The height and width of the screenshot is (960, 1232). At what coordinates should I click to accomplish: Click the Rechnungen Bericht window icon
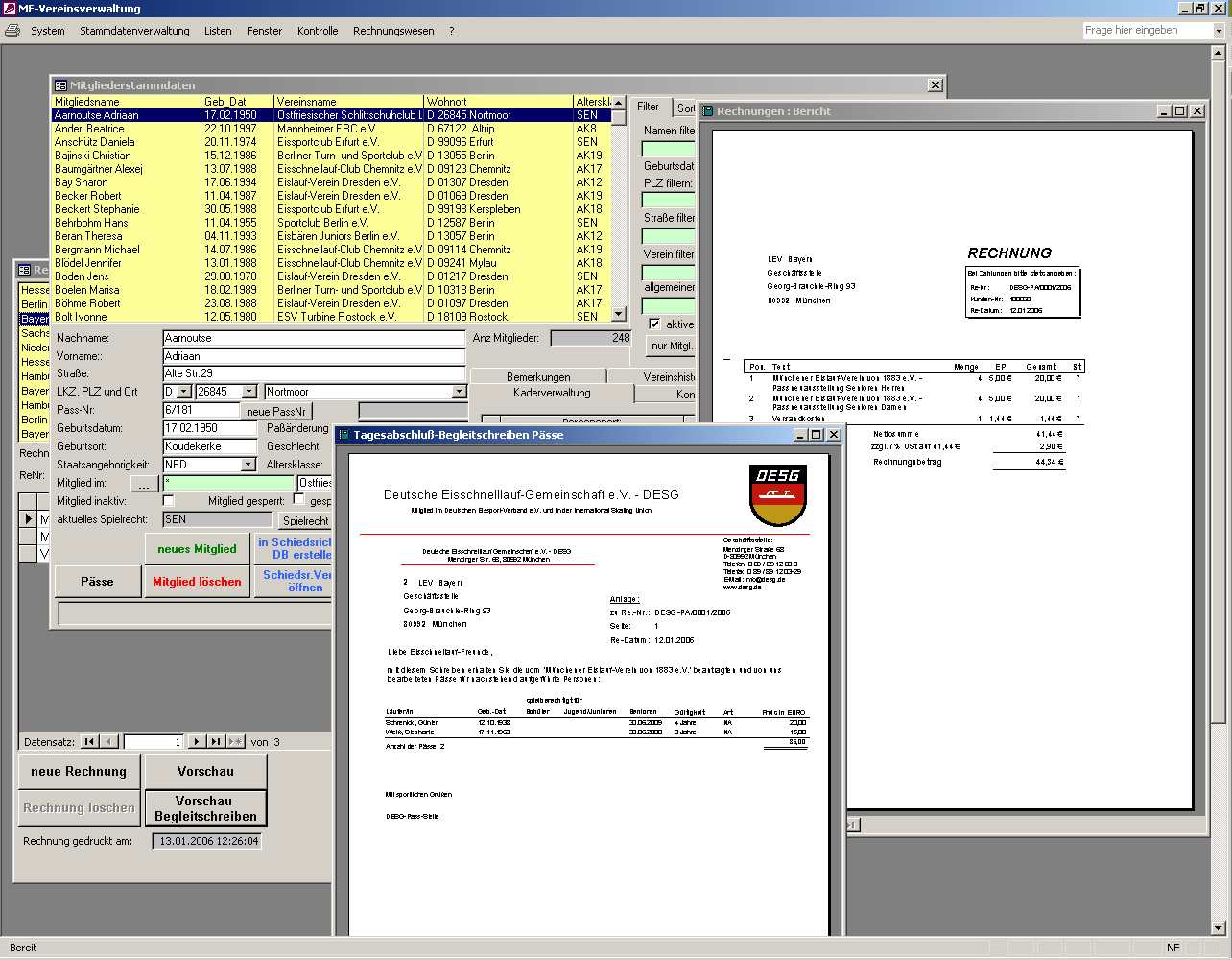click(707, 111)
